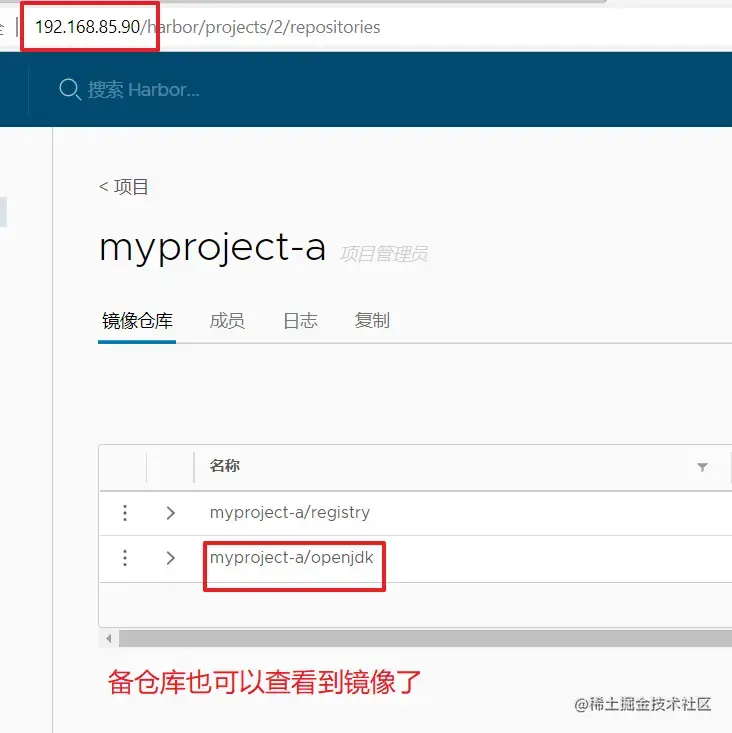Focus the 搜索 Harbor search field
Image resolution: width=732 pixels, height=733 pixels.
(144, 89)
